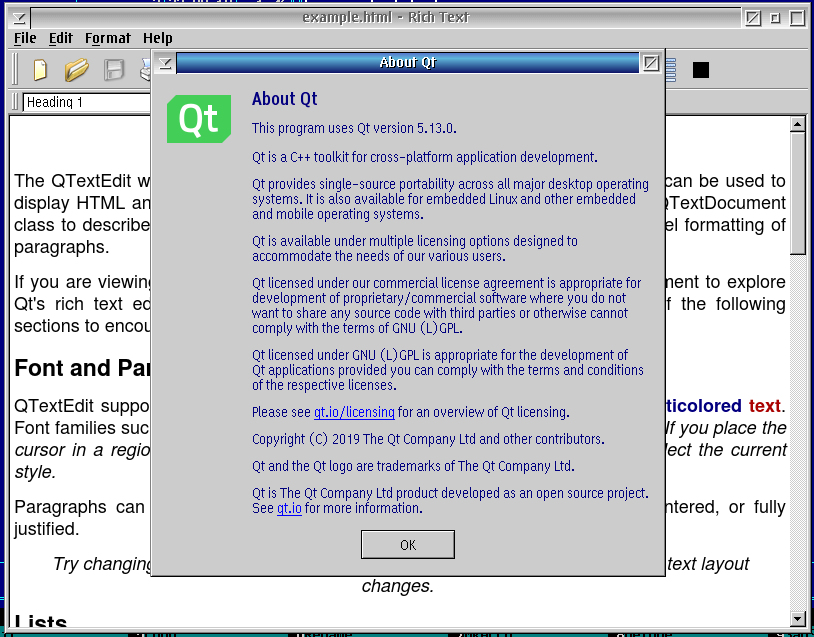Click the word 'changes.' in the editor

(398, 586)
